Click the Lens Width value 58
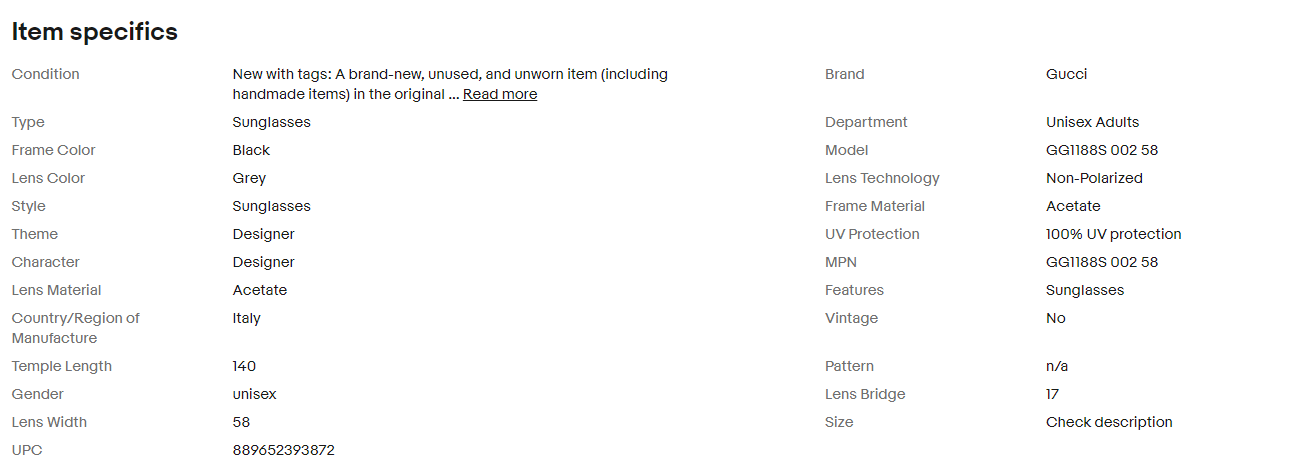The image size is (1295, 467). pyautogui.click(x=241, y=422)
